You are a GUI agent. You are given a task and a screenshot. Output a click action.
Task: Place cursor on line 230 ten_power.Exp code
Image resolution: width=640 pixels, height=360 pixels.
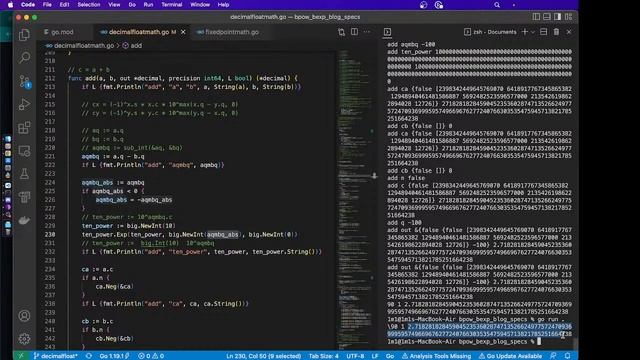click(x=190, y=234)
